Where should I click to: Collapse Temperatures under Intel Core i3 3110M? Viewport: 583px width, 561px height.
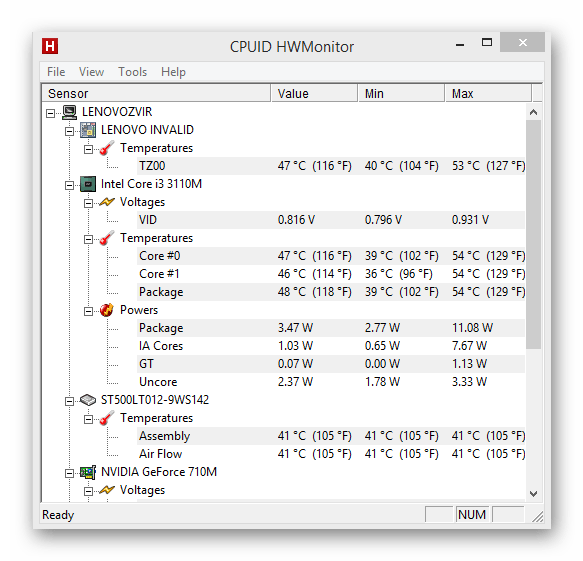[88, 239]
